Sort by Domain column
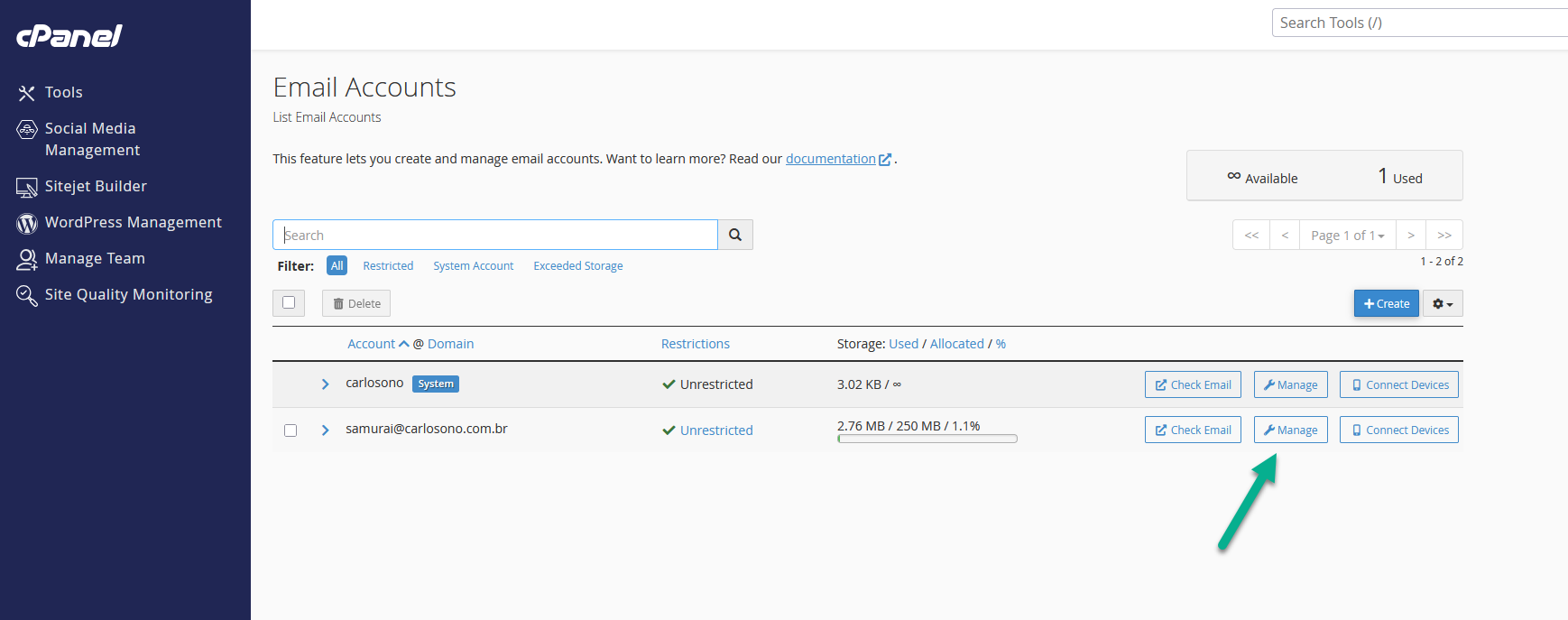Screen dimensions: 1568x620 (450, 344)
